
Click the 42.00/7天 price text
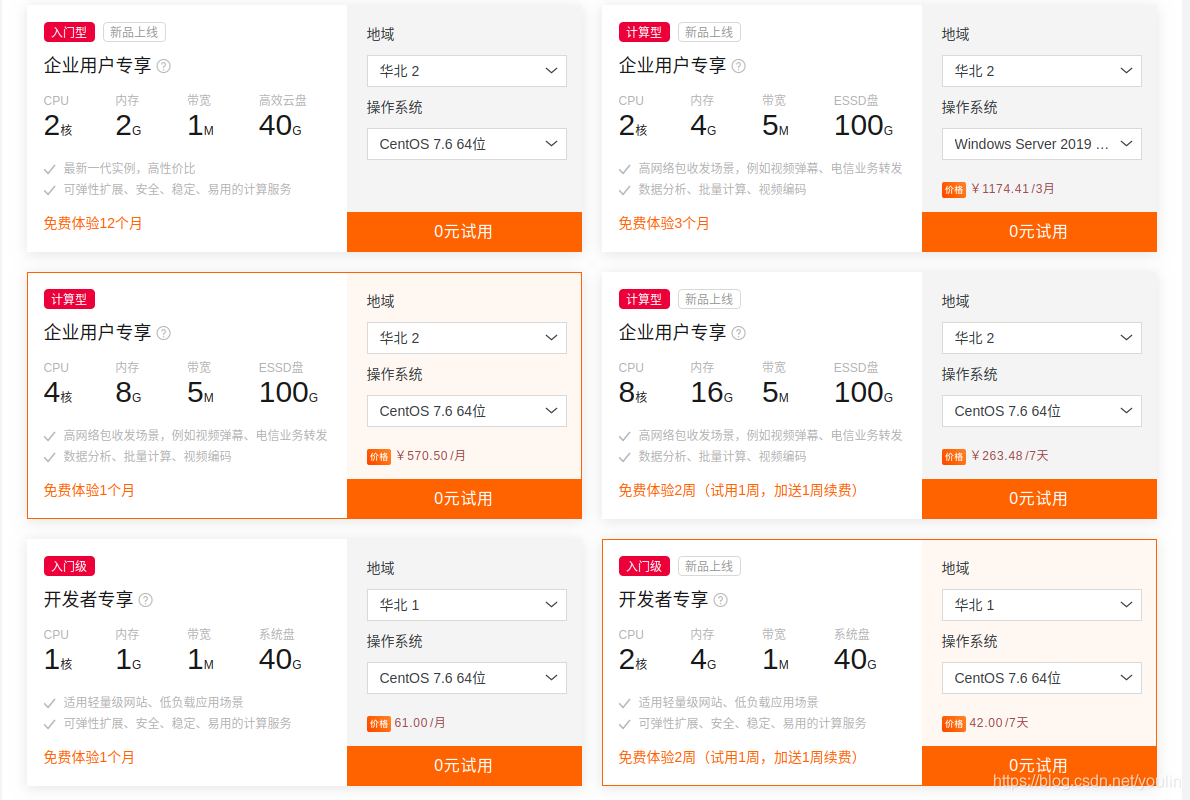[999, 723]
